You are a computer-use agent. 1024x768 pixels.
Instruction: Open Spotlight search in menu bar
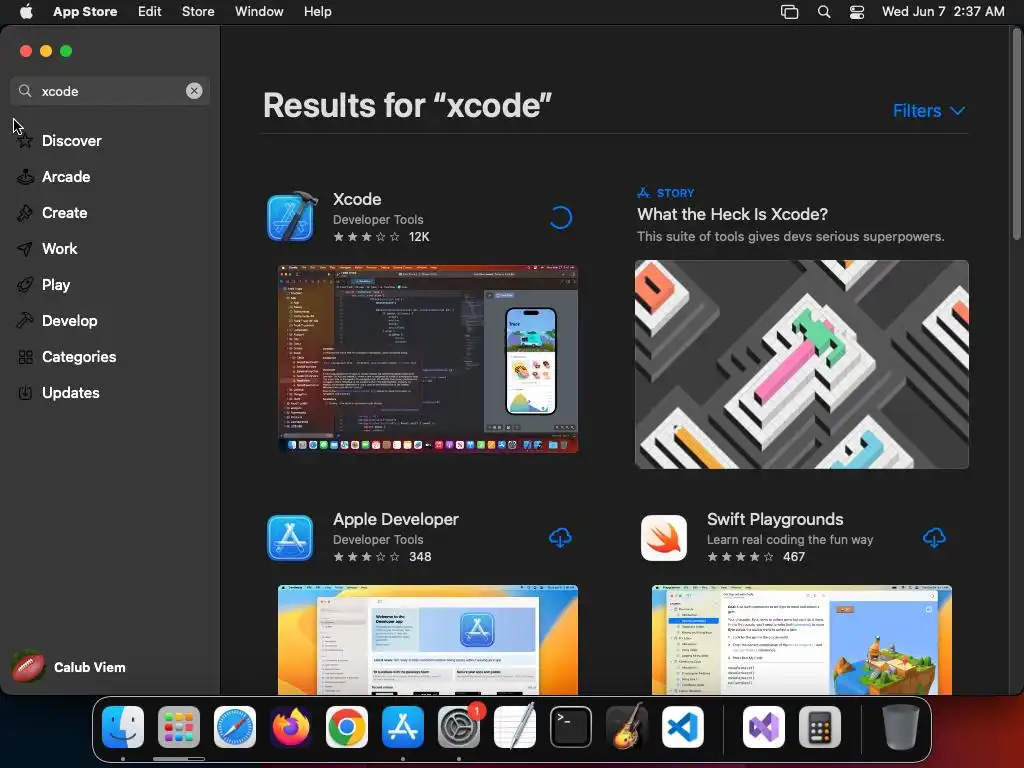[x=824, y=12]
